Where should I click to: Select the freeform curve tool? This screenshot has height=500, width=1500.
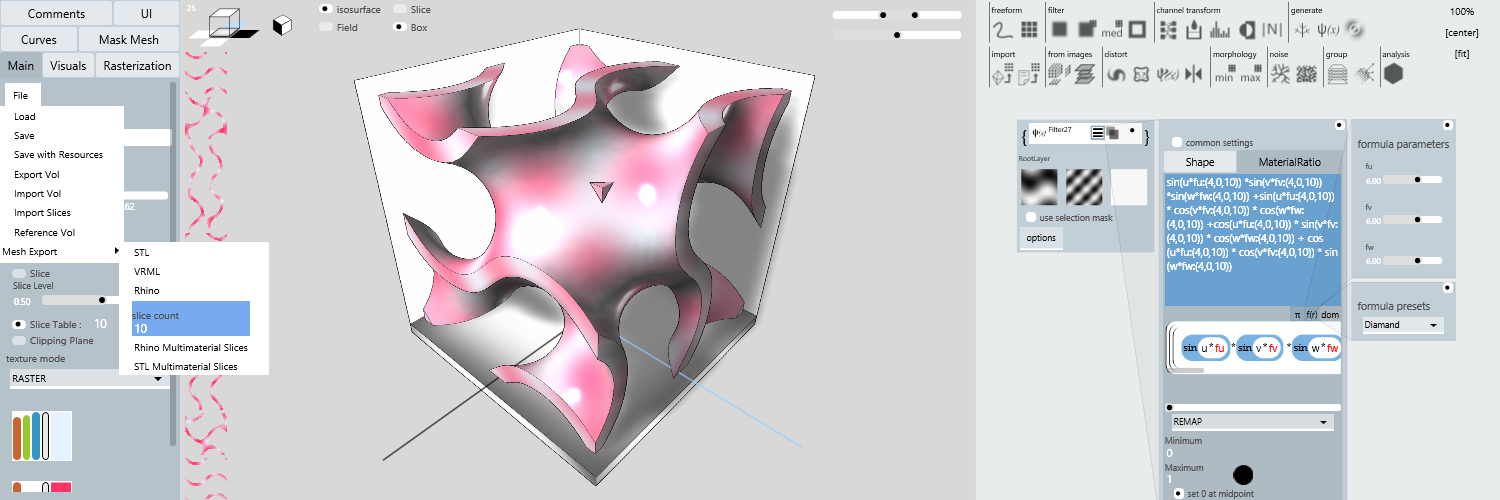1002,29
